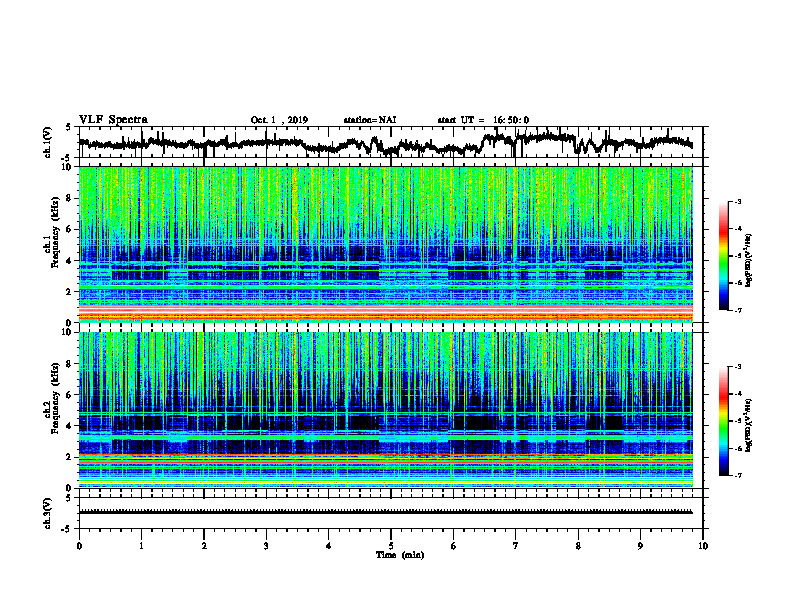Click time axis tick label "9"
792x612 pixels.
click(x=640, y=546)
